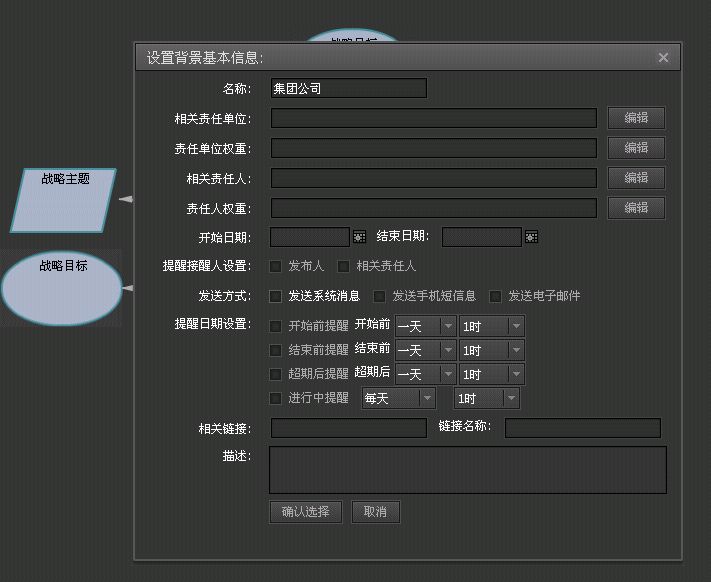Click the dialog title 设置背景基本信息
The image size is (711, 582).
(205, 58)
